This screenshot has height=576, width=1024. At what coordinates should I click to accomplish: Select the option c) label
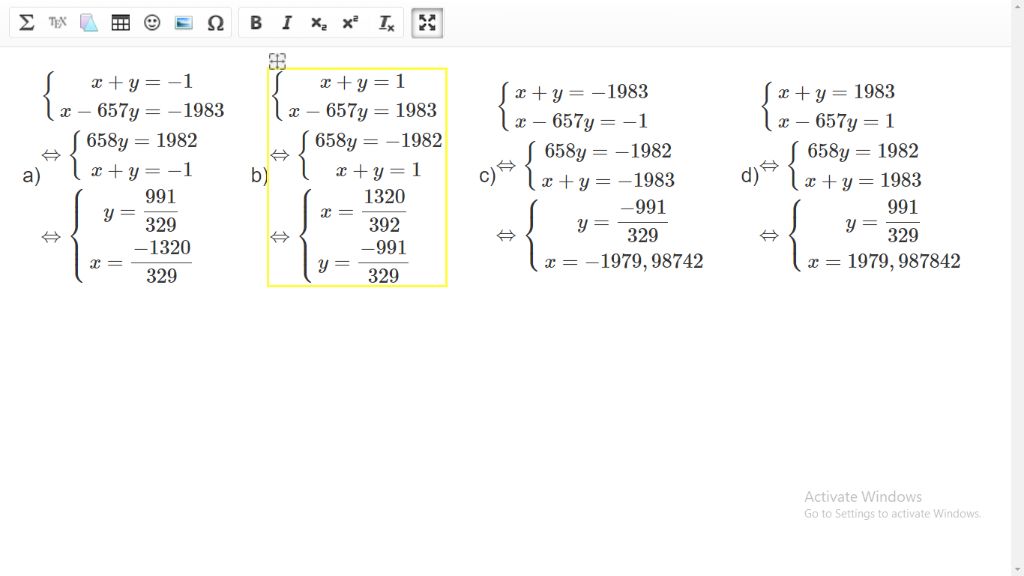487,176
